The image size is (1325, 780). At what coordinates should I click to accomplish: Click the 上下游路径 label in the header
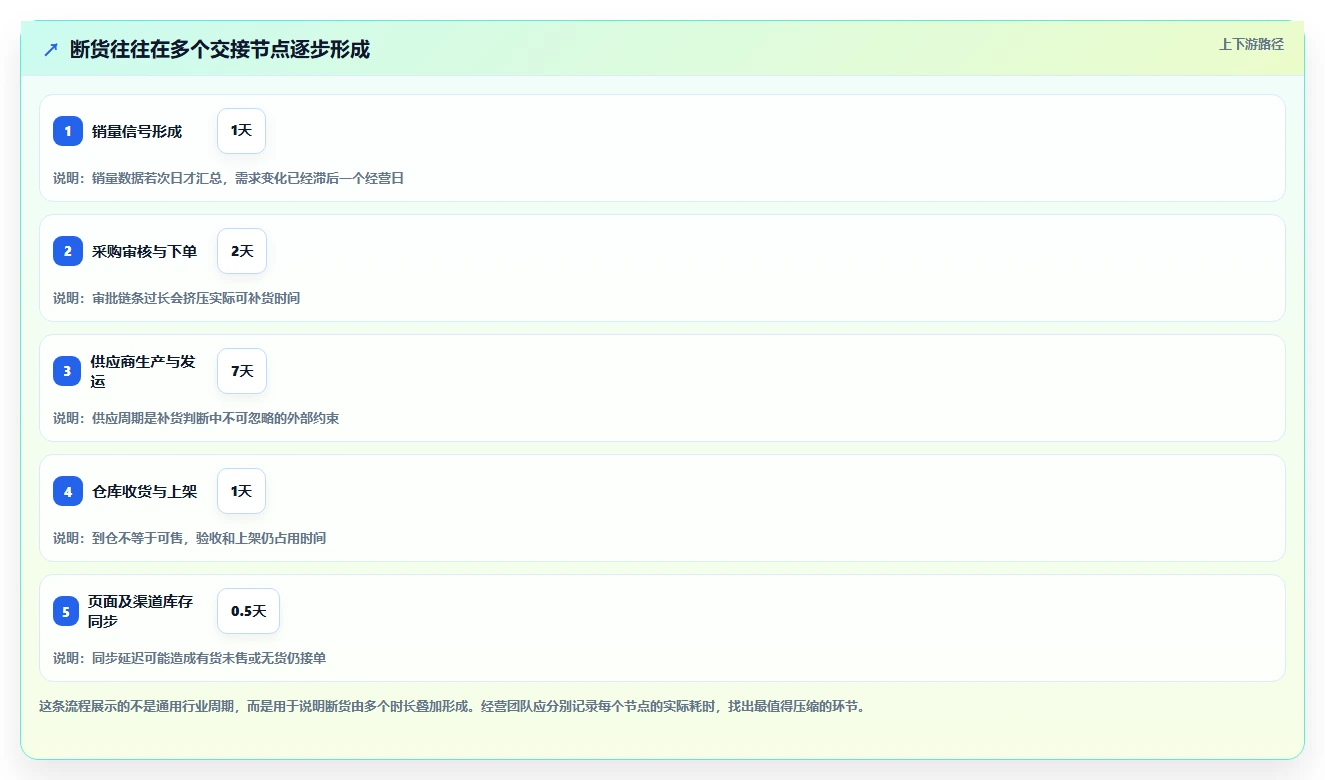point(1251,44)
